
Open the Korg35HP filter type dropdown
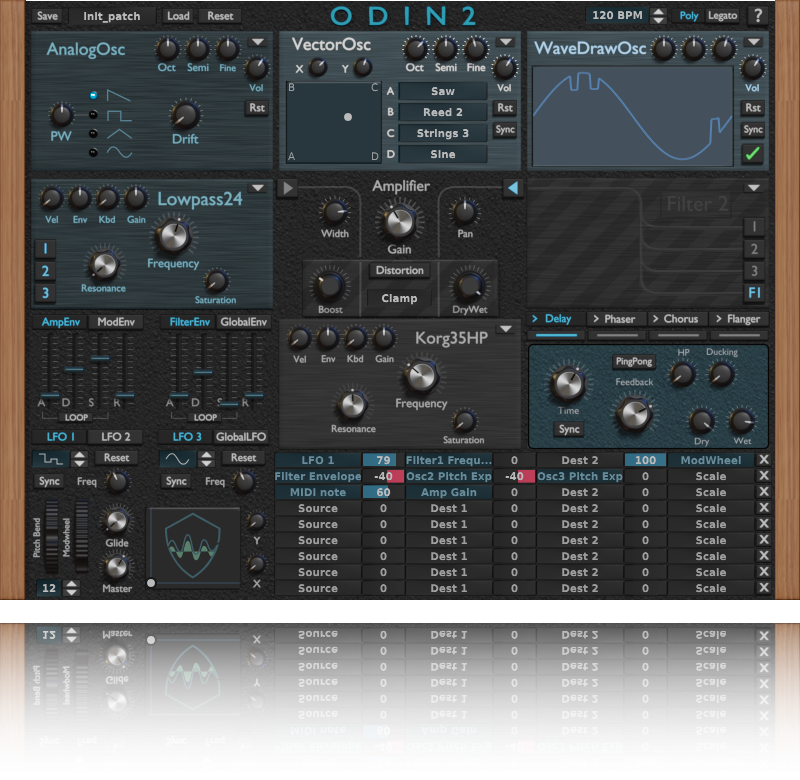point(506,329)
